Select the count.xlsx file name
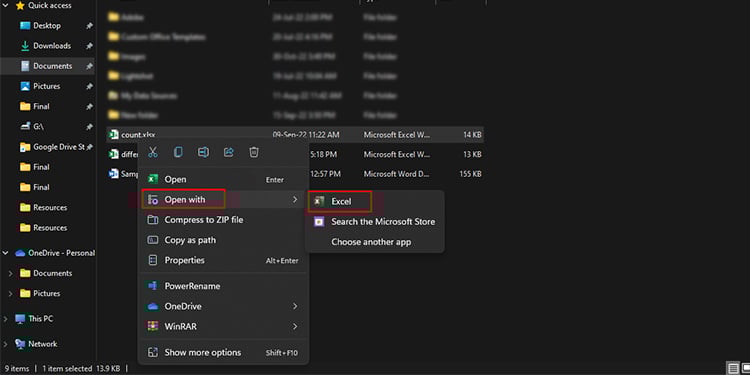Screen dimensions: 750x375 point(138,135)
